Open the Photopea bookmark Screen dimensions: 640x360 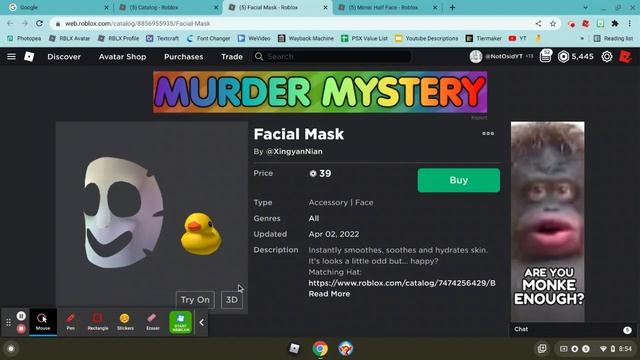pyautogui.click(x=24, y=38)
